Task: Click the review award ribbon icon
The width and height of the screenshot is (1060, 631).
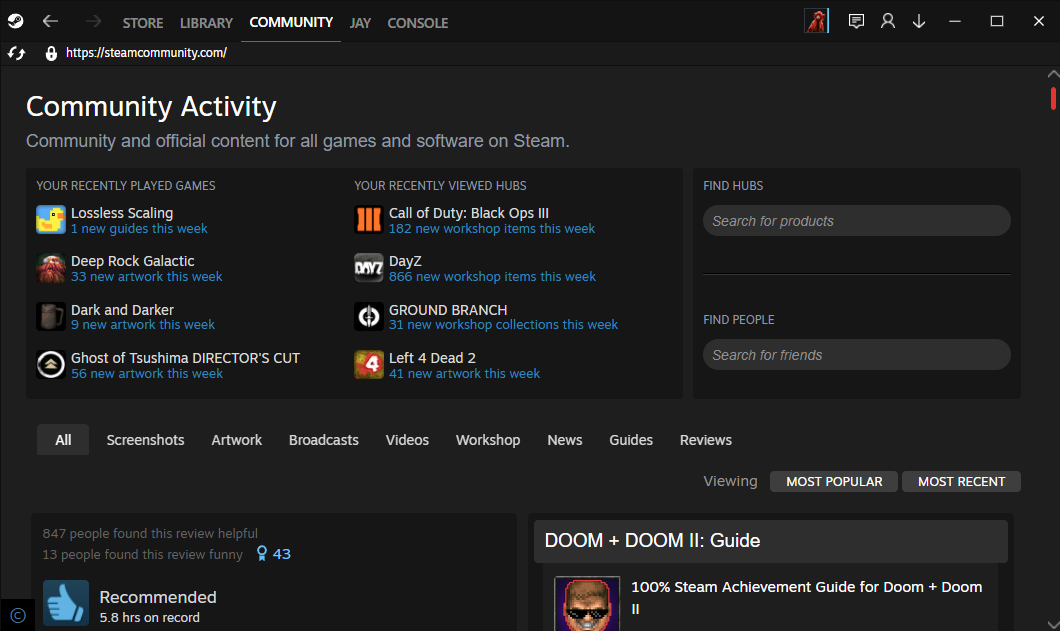Action: click(x=262, y=554)
